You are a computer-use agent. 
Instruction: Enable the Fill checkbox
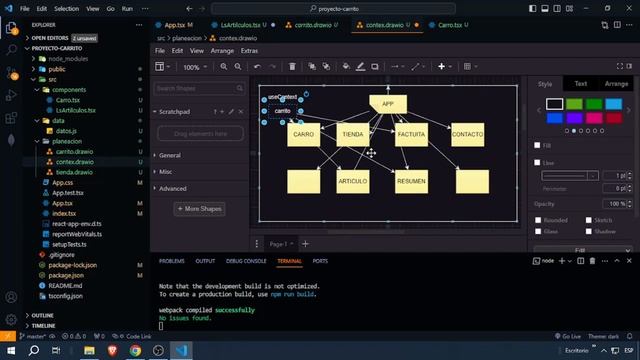click(x=537, y=145)
